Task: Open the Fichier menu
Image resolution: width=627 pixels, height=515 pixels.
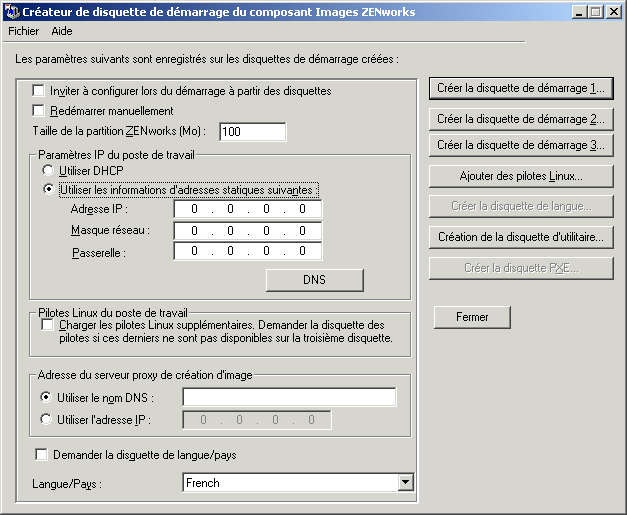Action: [24, 31]
